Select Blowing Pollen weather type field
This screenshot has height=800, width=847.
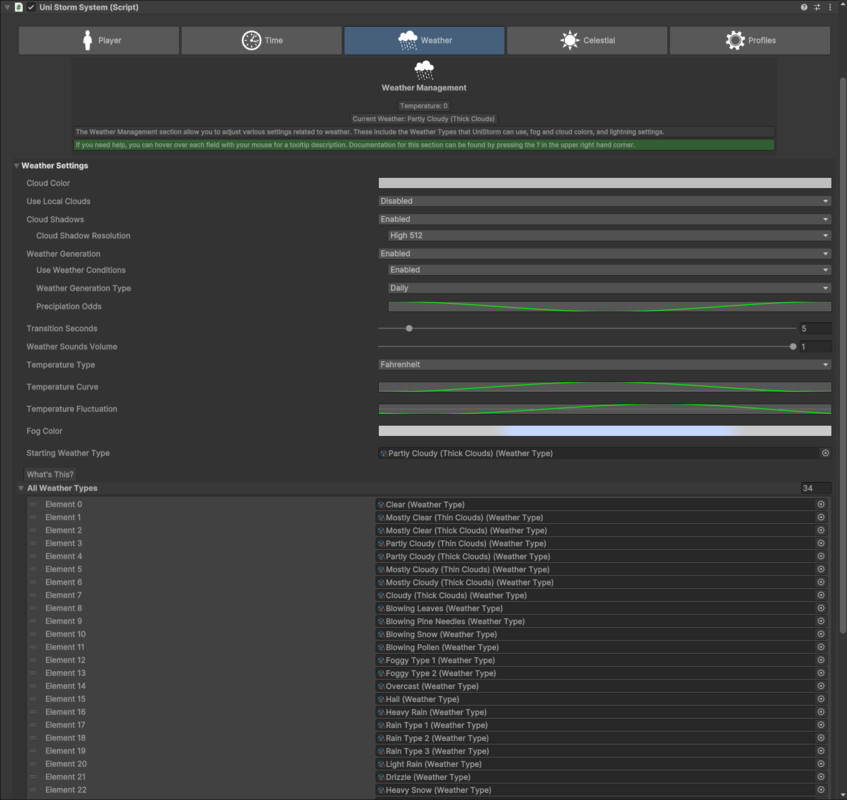(x=595, y=647)
